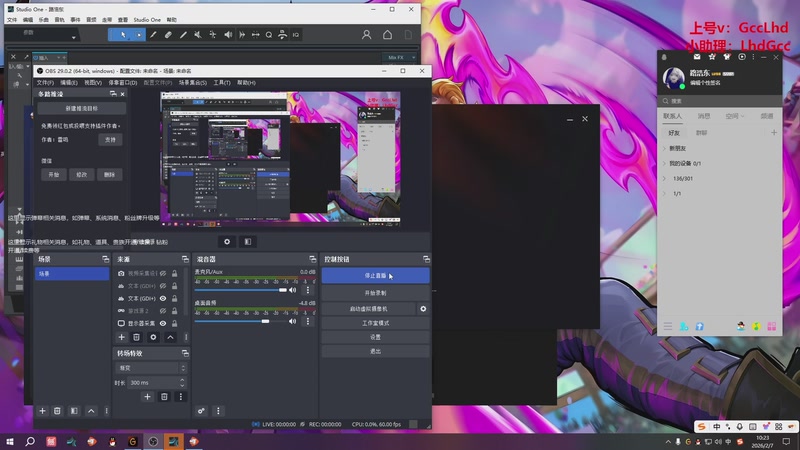Open Windows Start button on taskbar
800x450 pixels.
10,442
